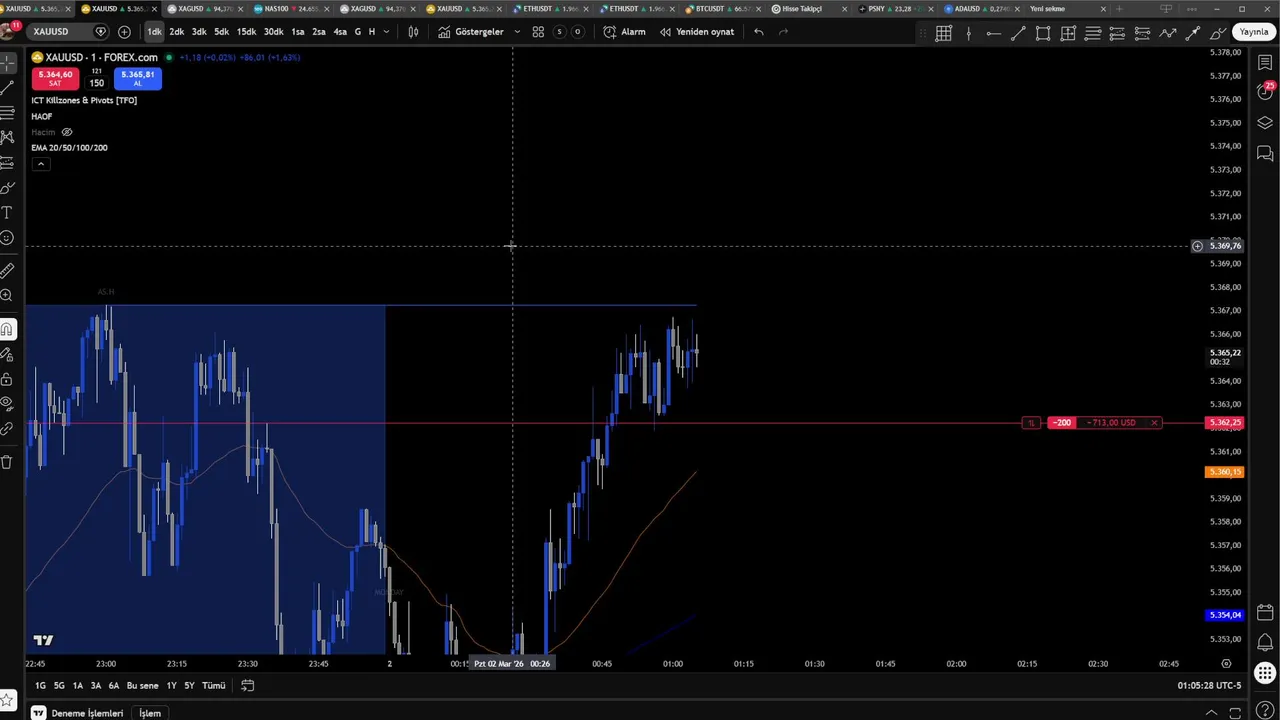Click the undo arrow
The image size is (1280, 720).
point(759,32)
